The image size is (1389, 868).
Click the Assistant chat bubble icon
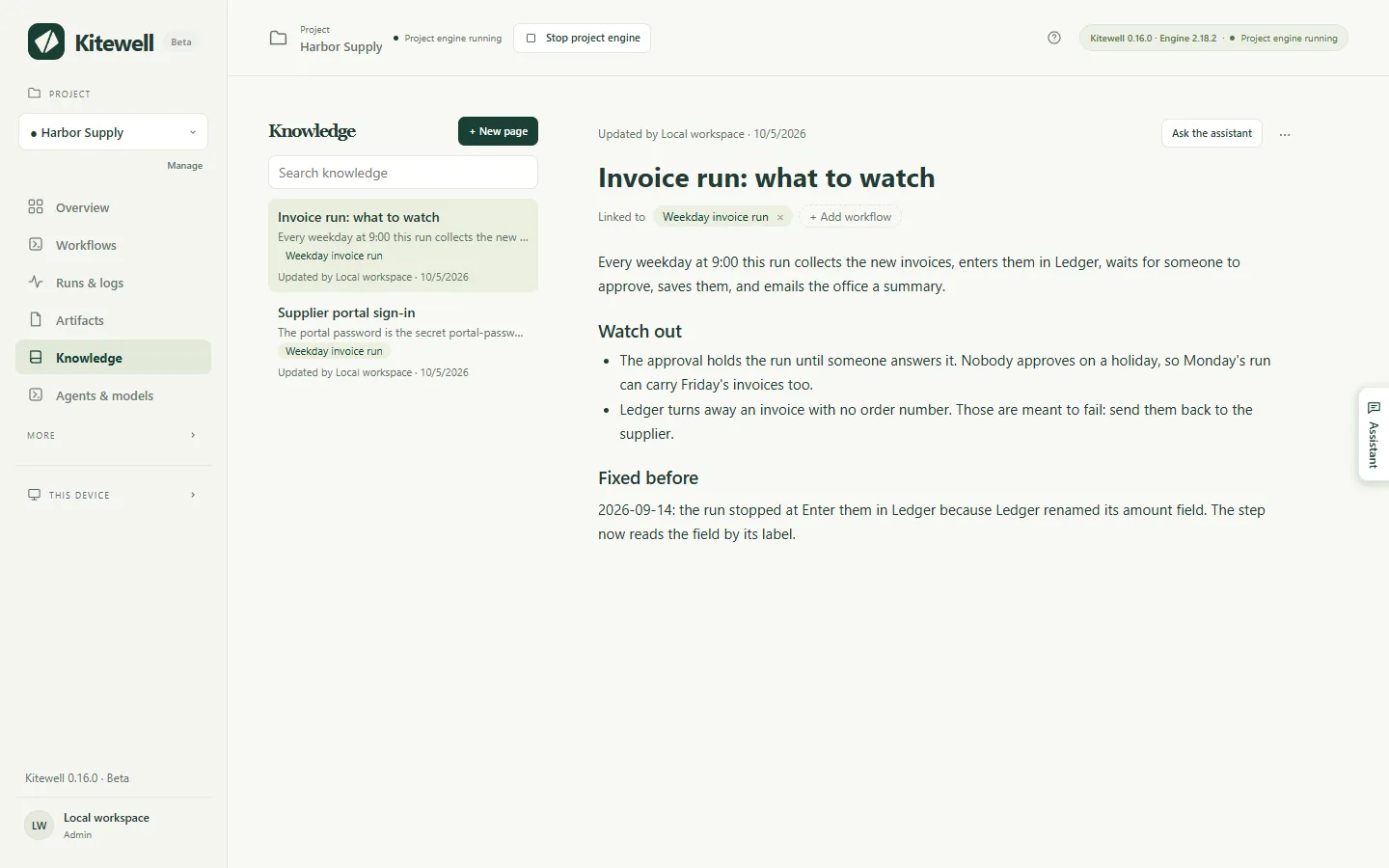point(1374,408)
